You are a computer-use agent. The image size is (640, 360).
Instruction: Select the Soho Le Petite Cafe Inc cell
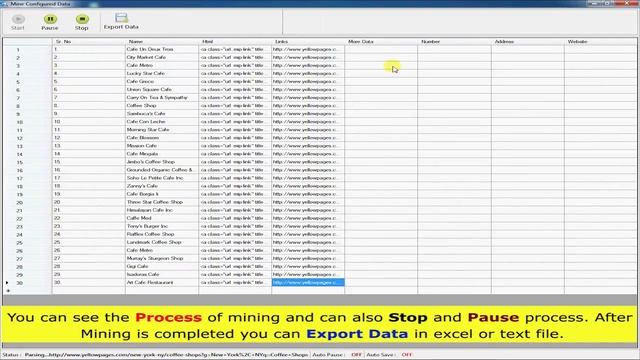click(x=162, y=178)
